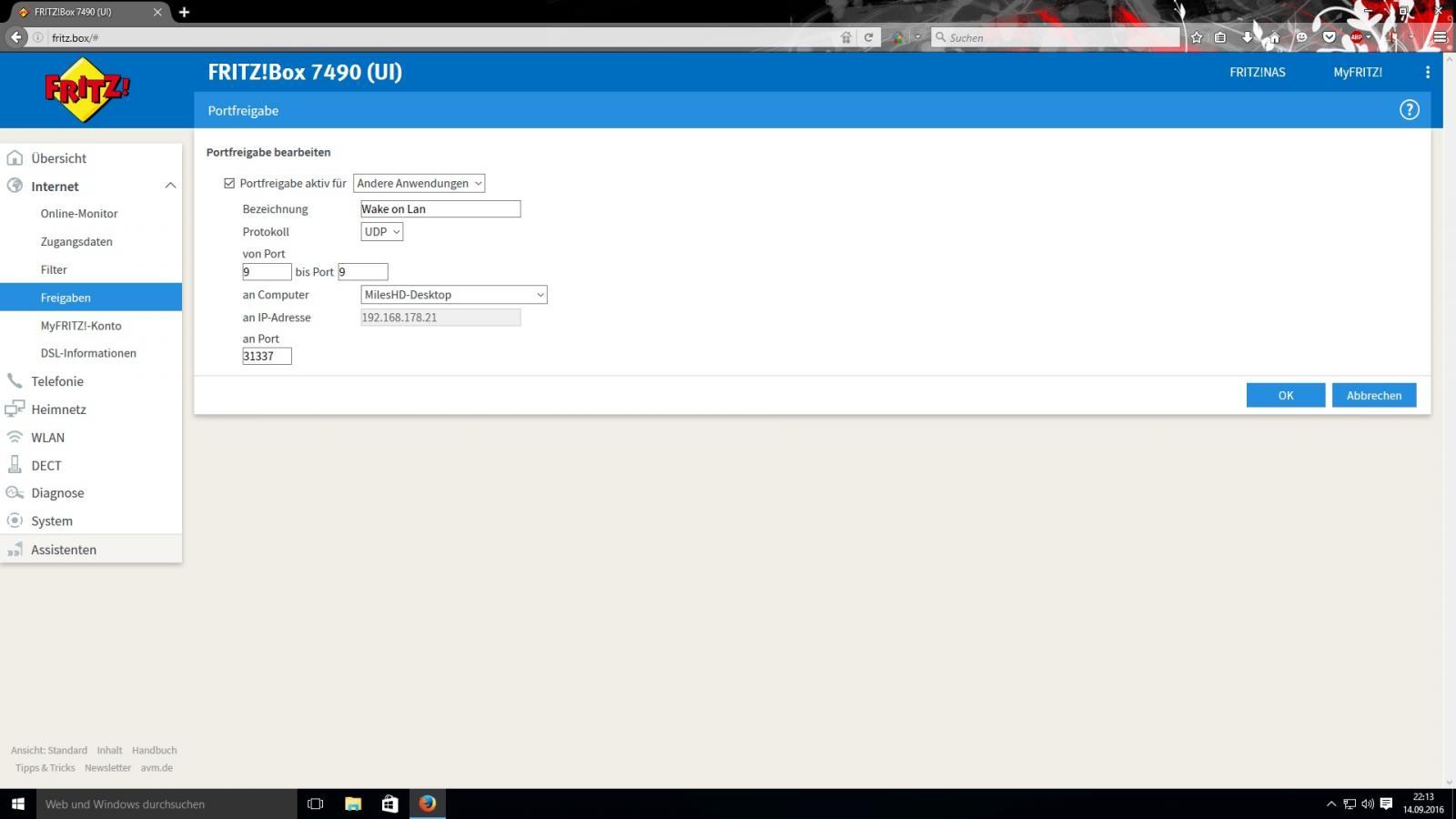
Task: Click the network tray icon
Action: 1350,804
